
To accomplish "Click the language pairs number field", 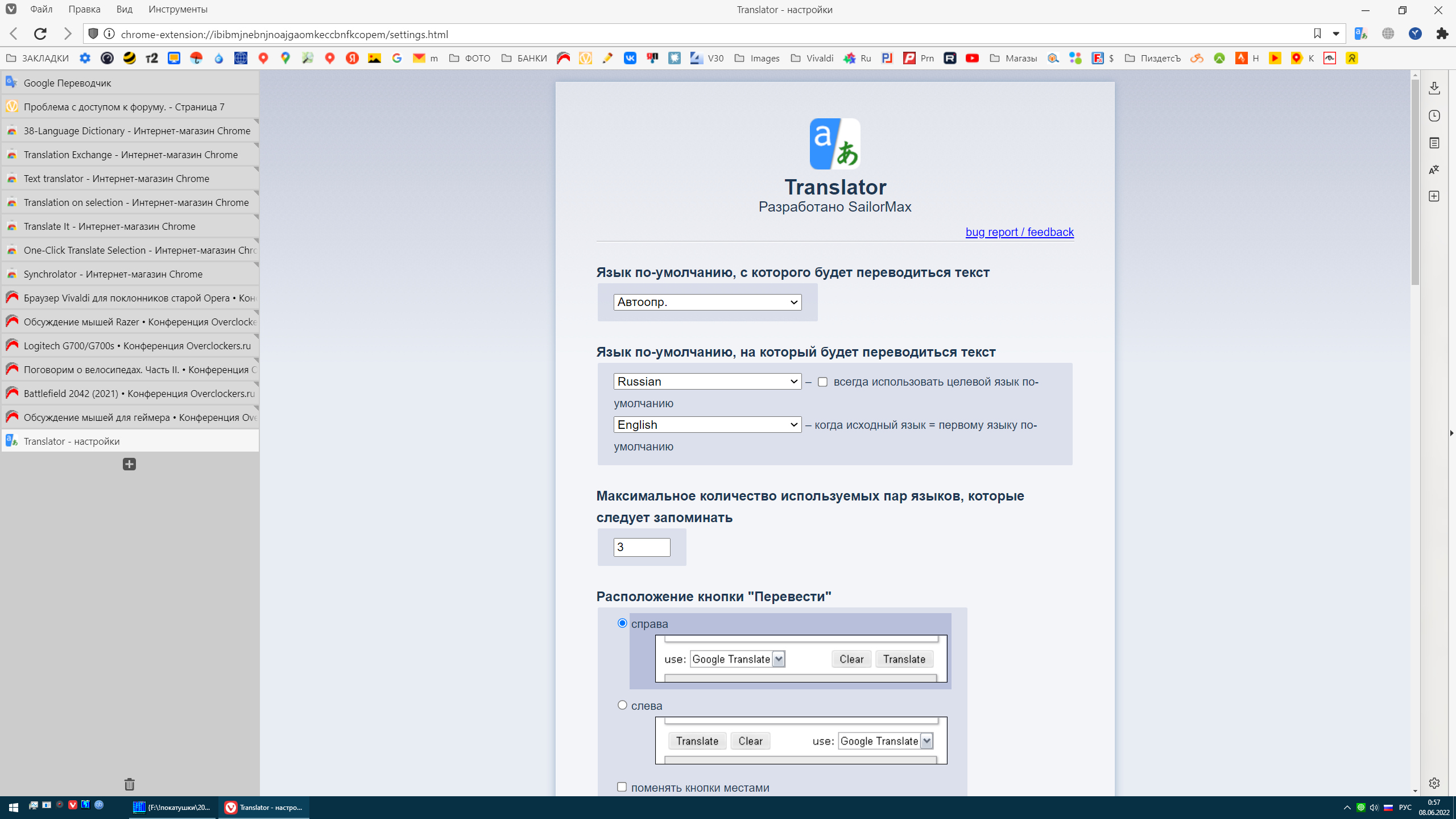I will click(641, 547).
